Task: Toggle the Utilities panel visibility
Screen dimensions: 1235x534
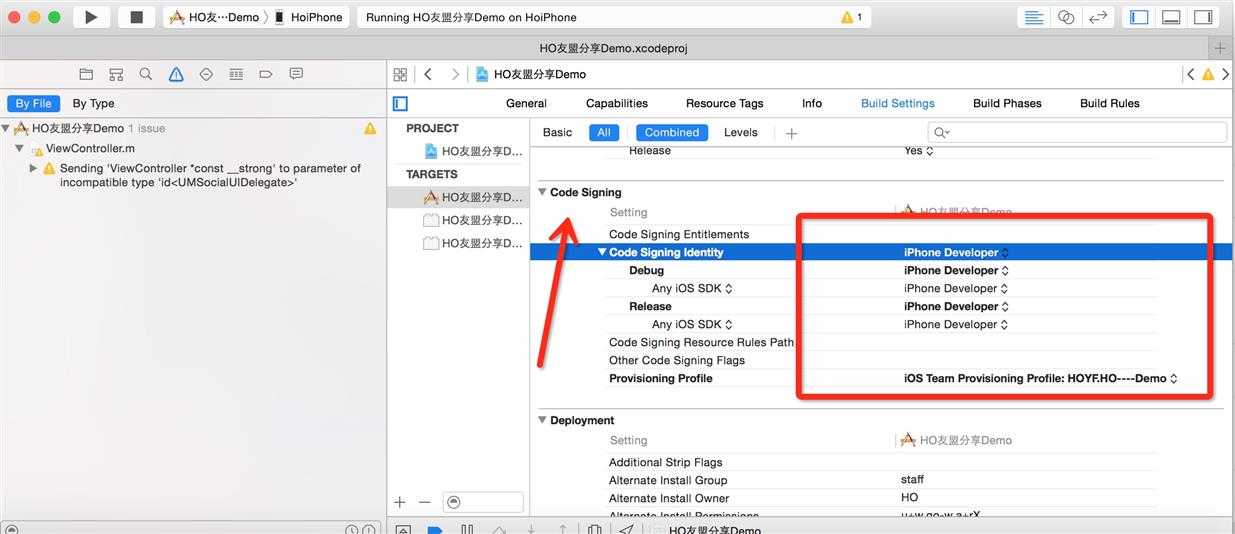Action: pos(1203,17)
